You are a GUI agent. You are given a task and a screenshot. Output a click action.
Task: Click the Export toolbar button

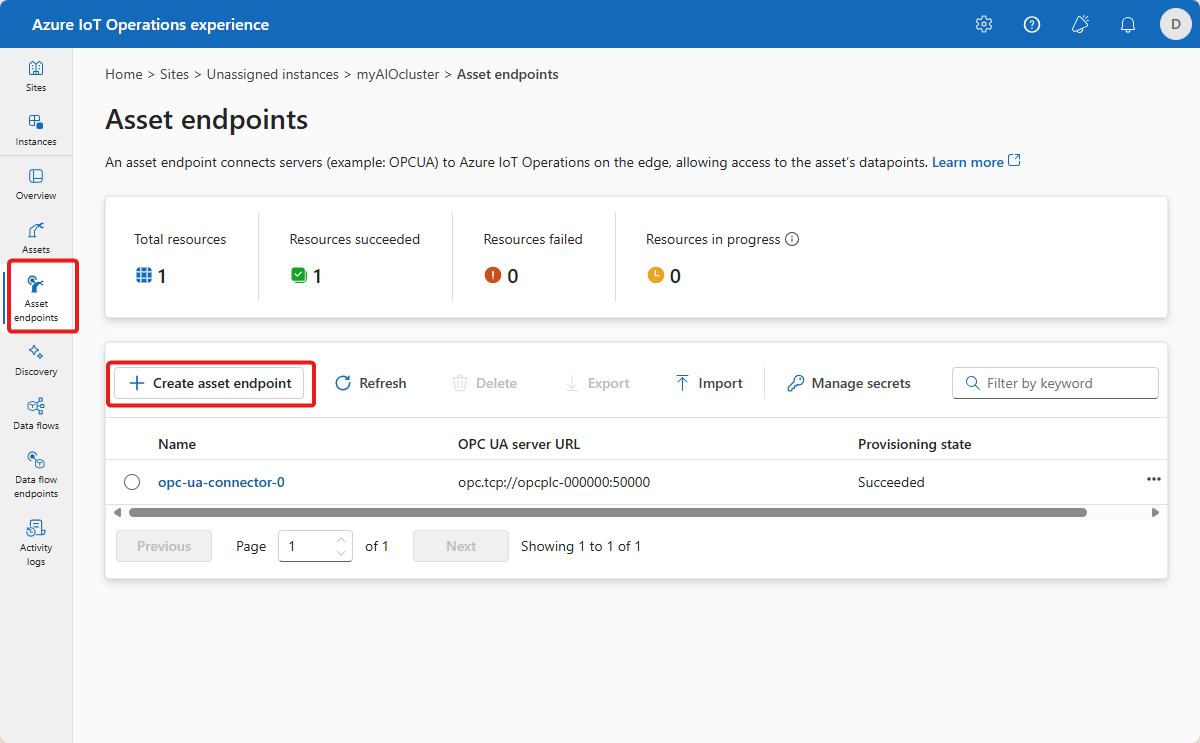(x=597, y=383)
